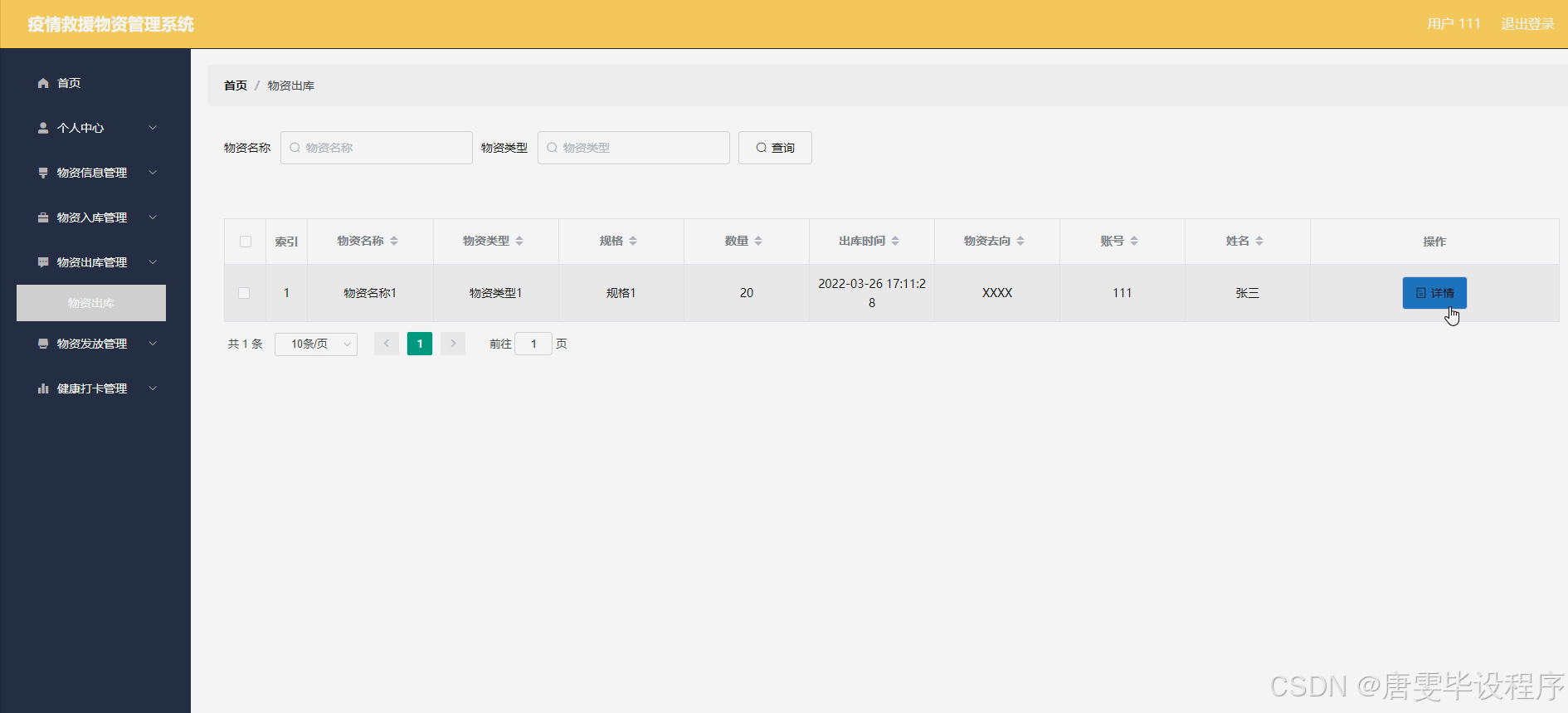This screenshot has width=1568, height=713.
Task: Focus the 前往 page number input
Action: [533, 344]
